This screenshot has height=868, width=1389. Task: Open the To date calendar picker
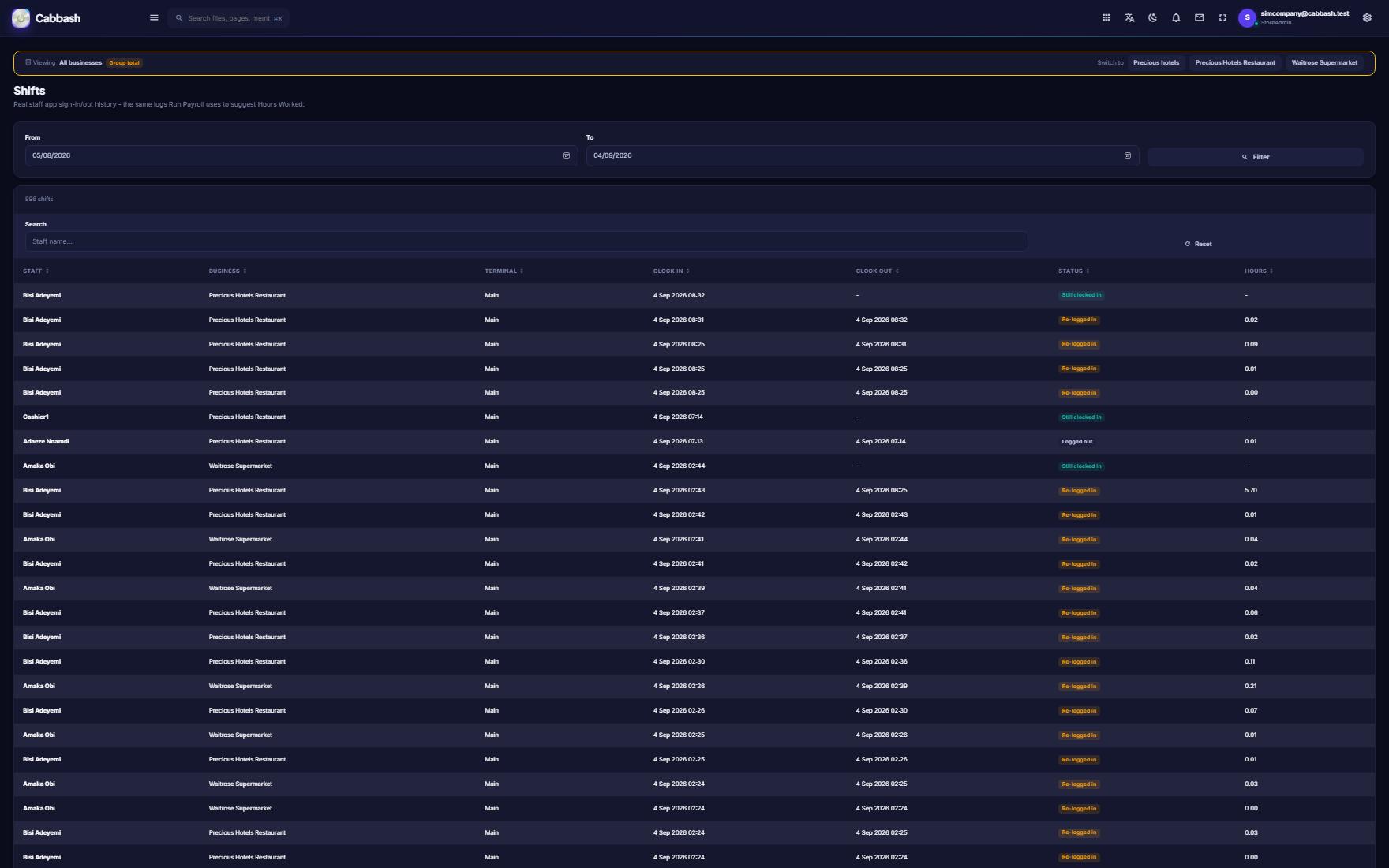(1127, 155)
